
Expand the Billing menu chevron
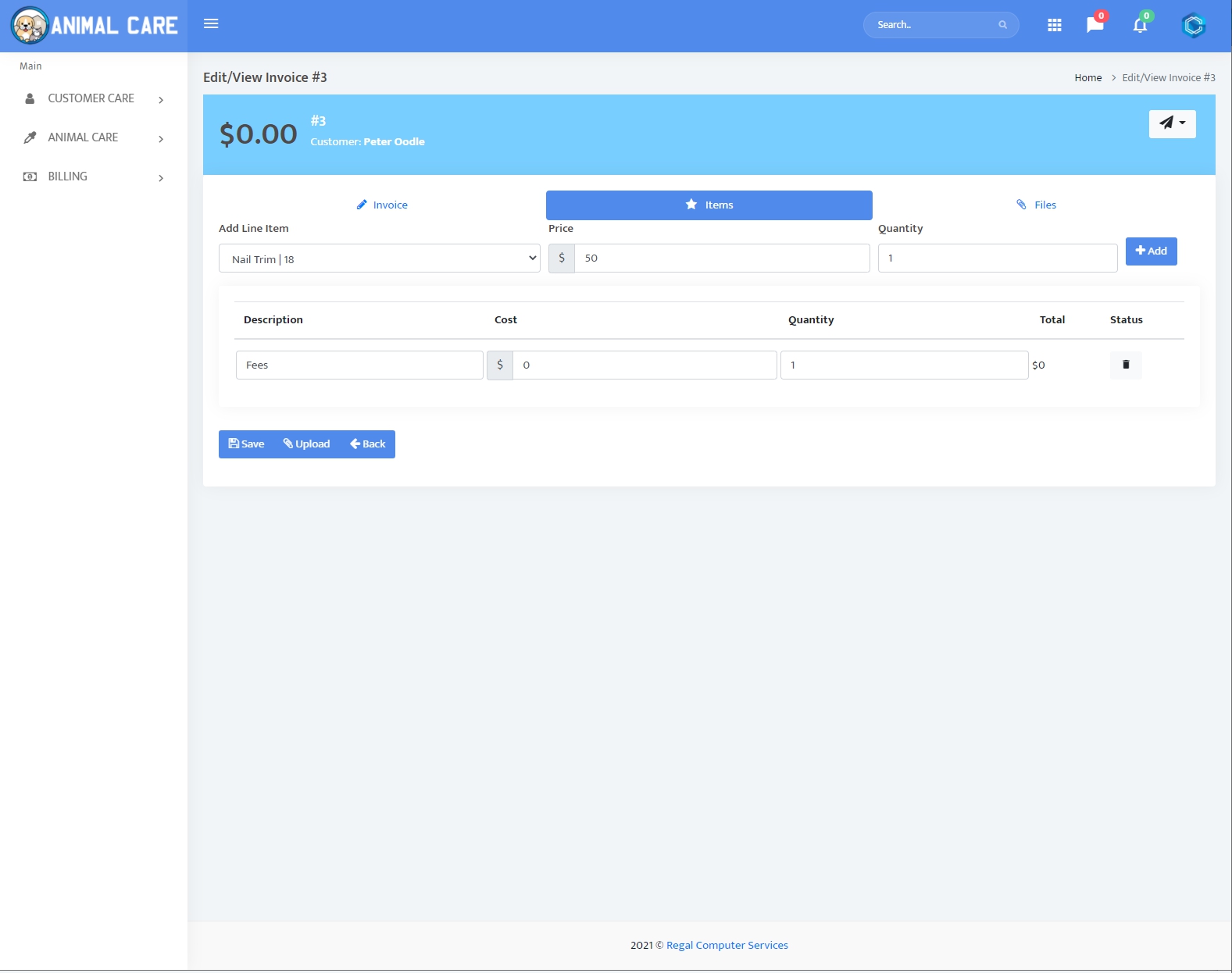[161, 178]
